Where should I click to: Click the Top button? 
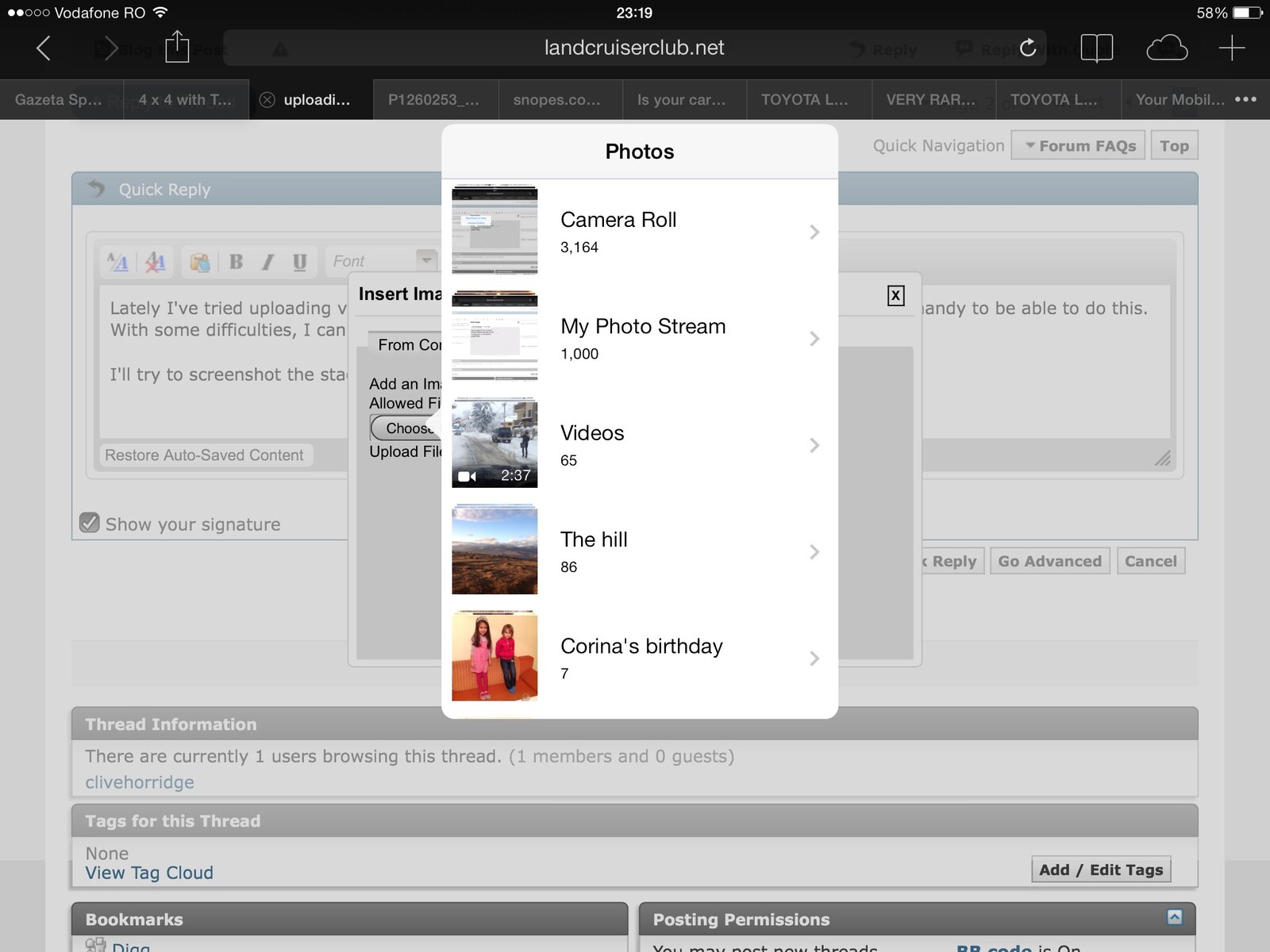click(x=1174, y=146)
